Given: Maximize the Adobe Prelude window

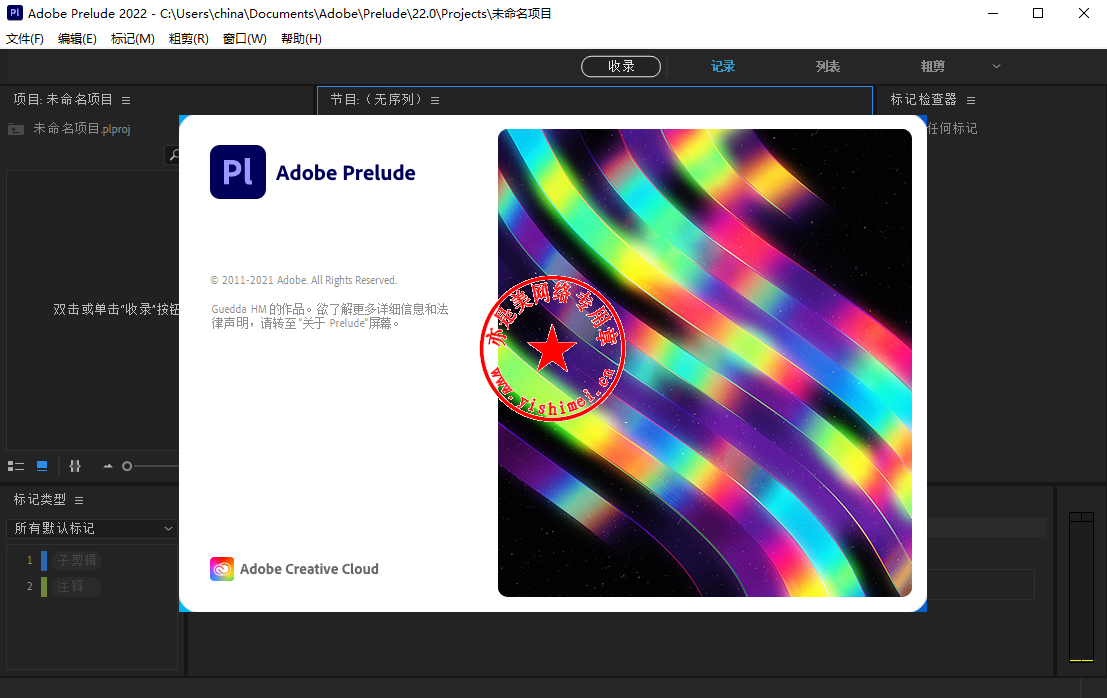Looking at the screenshot, I should click(x=1038, y=13).
